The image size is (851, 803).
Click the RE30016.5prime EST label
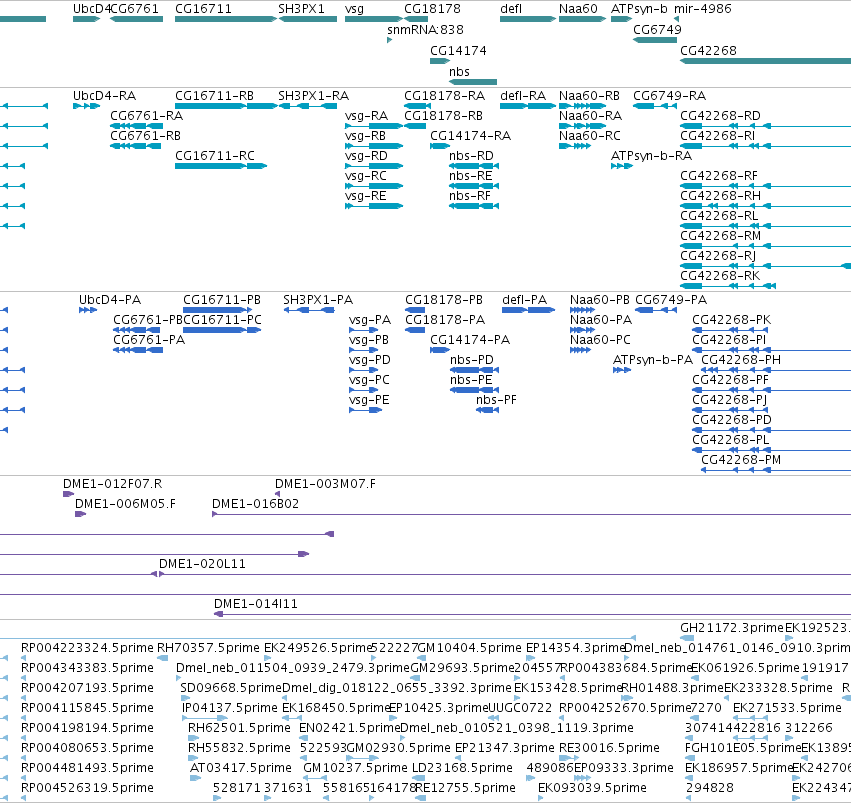pos(609,748)
